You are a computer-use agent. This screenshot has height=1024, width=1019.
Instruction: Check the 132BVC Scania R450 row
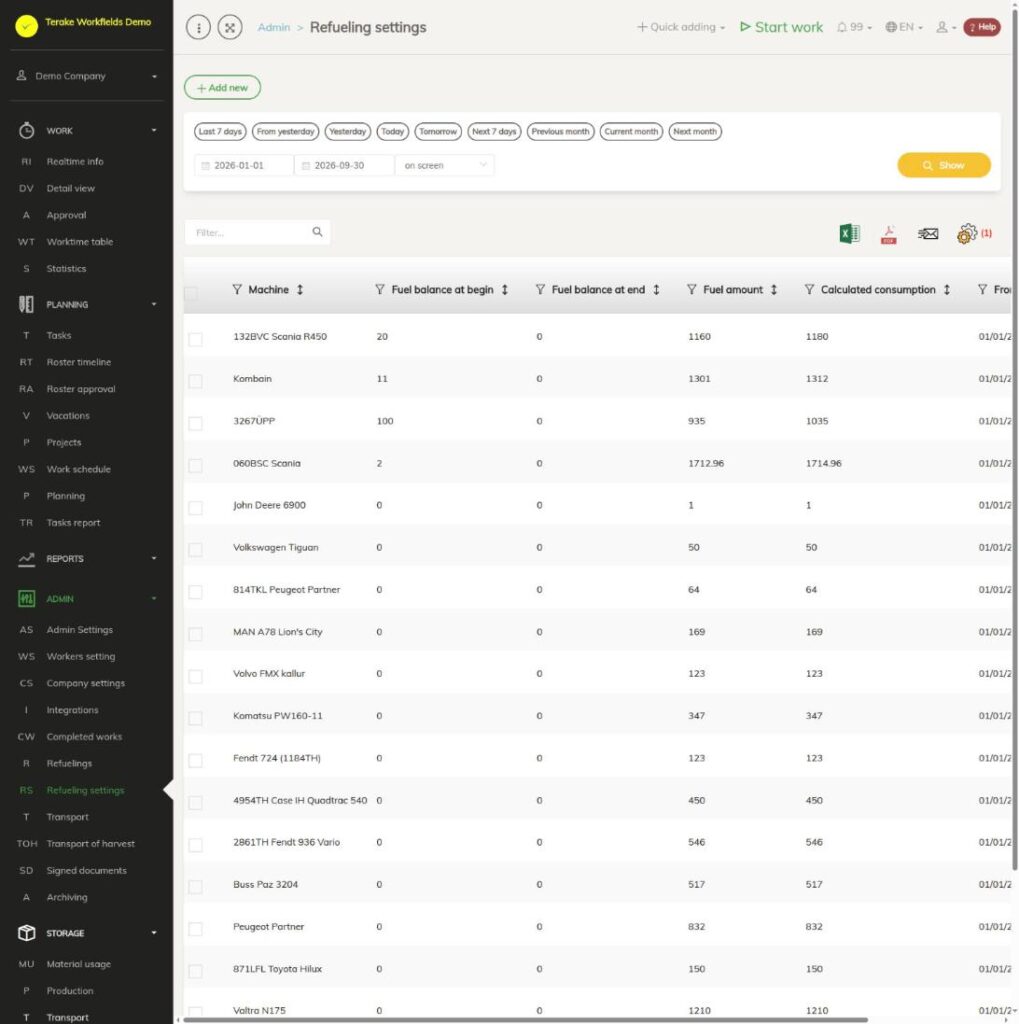pyautogui.click(x=195, y=339)
